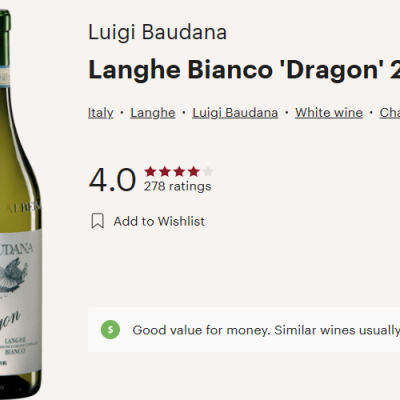Screen dimensions: 400x400
Task: Follow the White wine link
Action: [329, 113]
